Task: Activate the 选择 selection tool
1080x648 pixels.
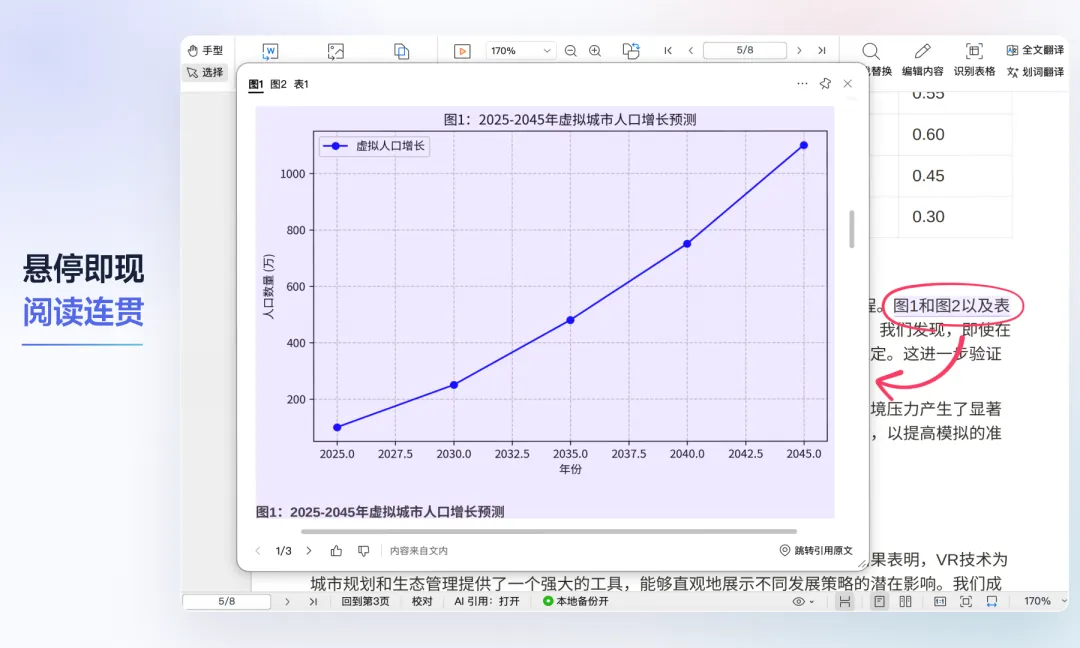Action: pyautogui.click(x=205, y=72)
